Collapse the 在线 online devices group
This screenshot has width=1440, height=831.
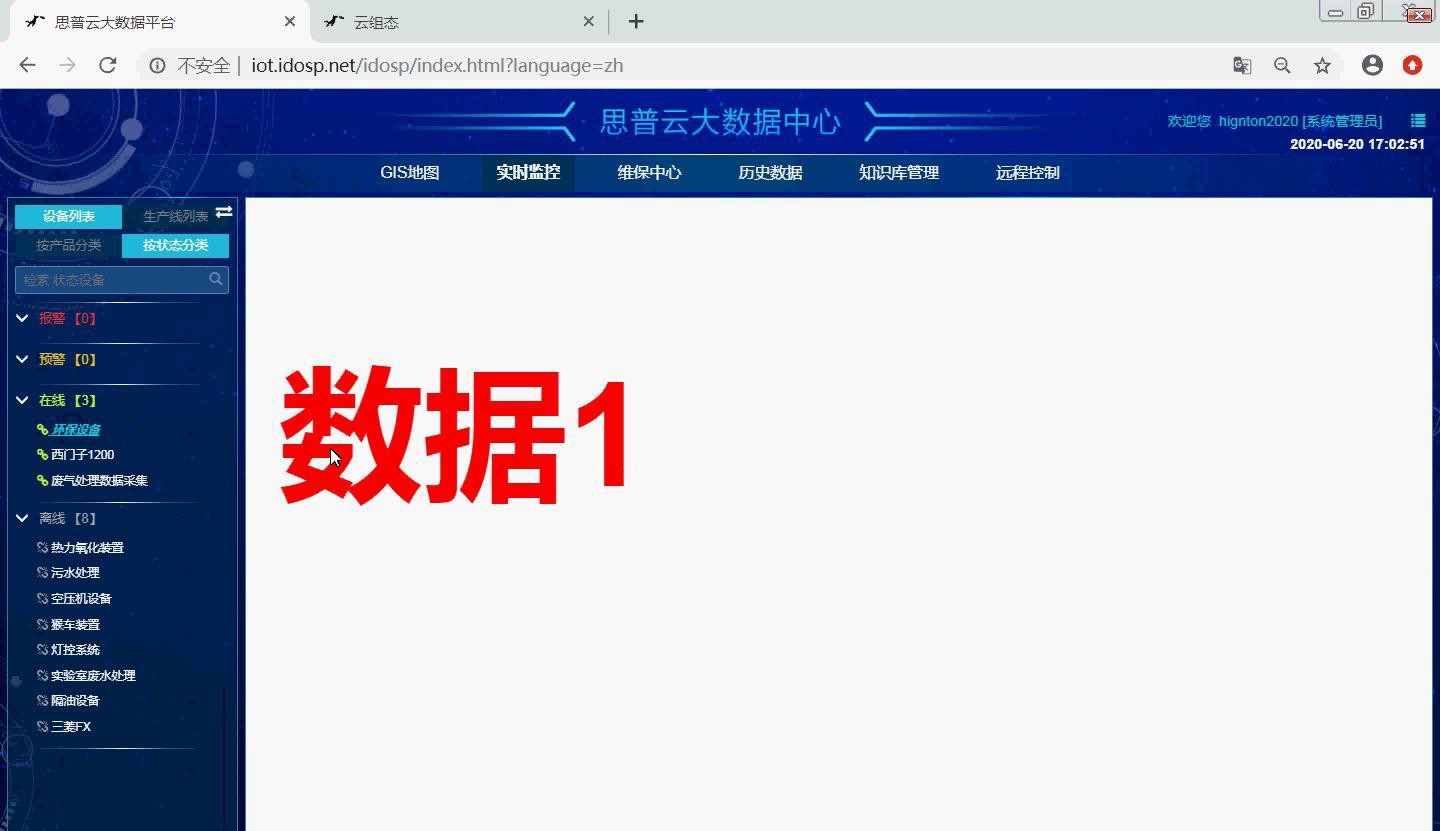coord(22,399)
